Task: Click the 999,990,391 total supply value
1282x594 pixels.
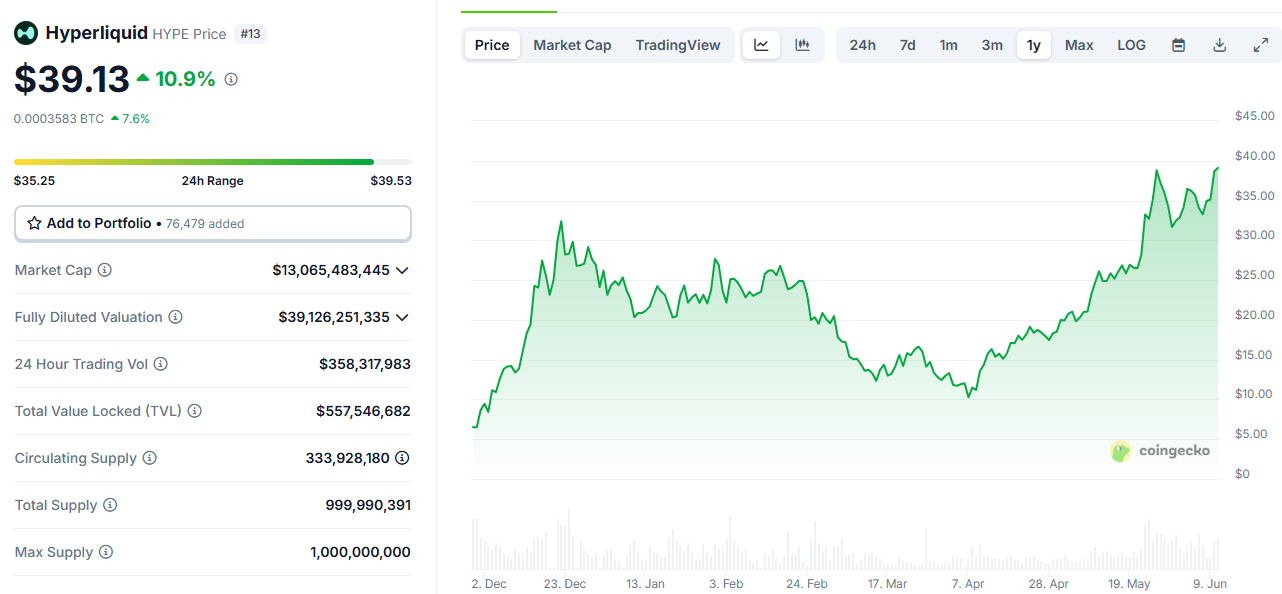Action: [x=368, y=505]
